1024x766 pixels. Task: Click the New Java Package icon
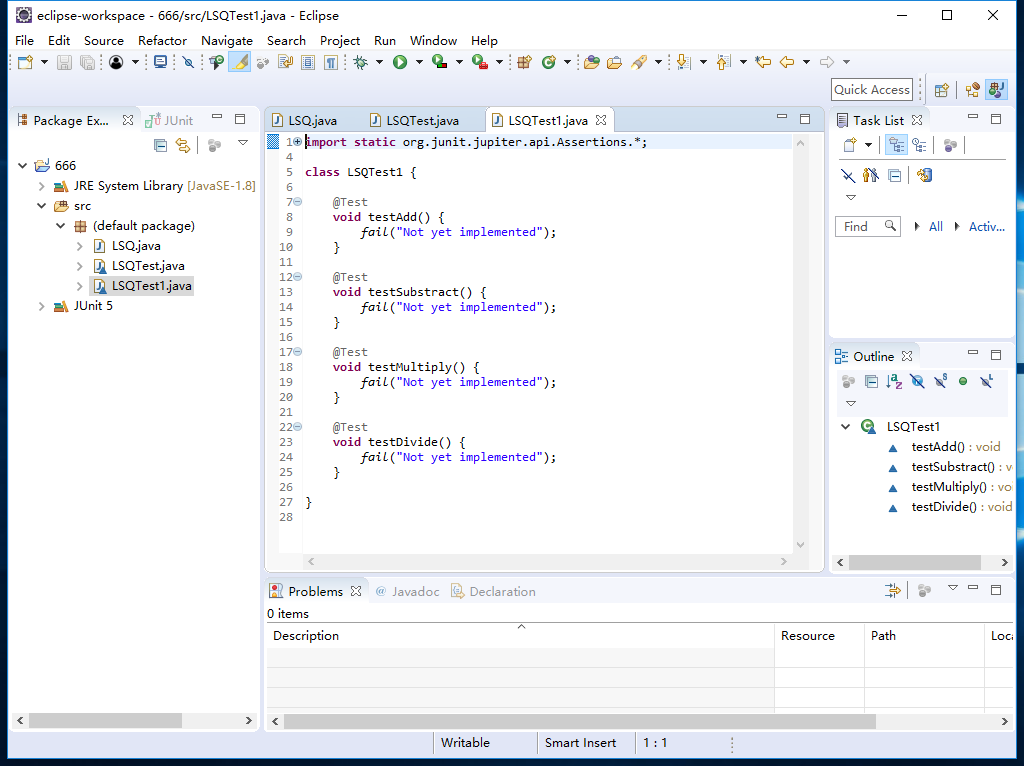click(524, 62)
